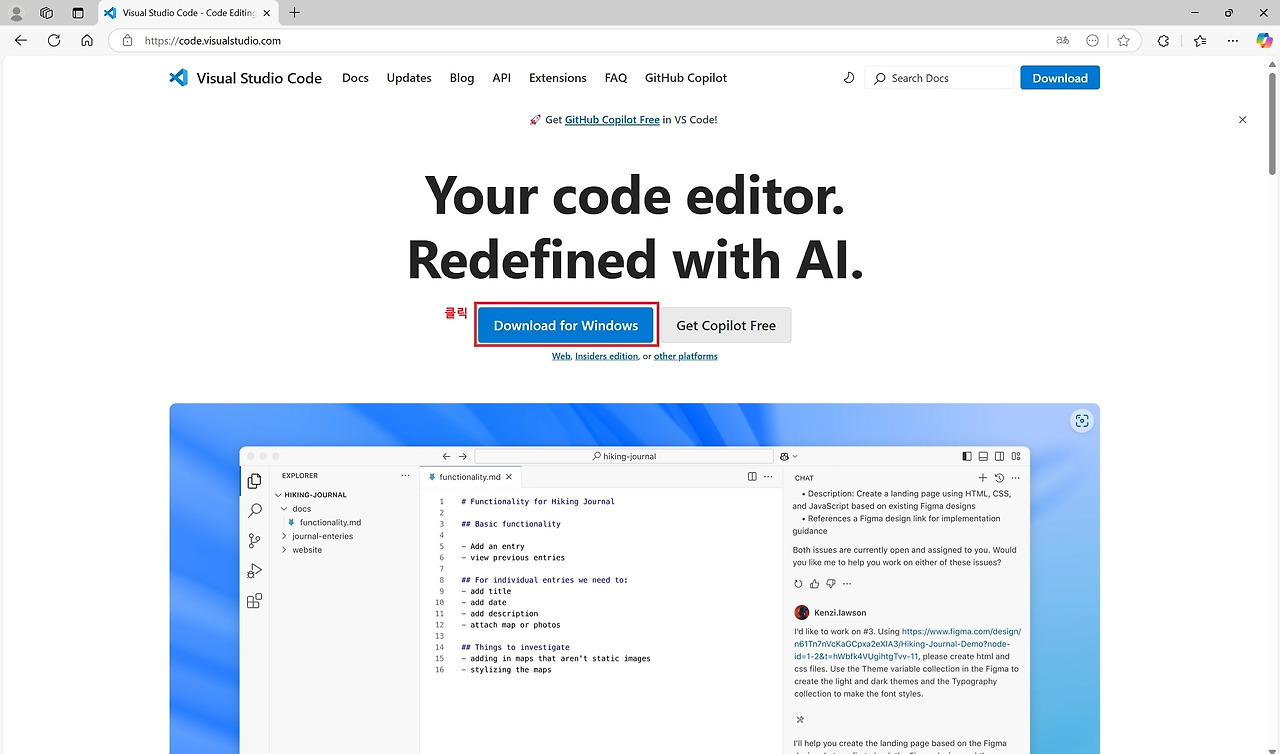Select the Search icon in the preview activity bar

[x=255, y=511]
